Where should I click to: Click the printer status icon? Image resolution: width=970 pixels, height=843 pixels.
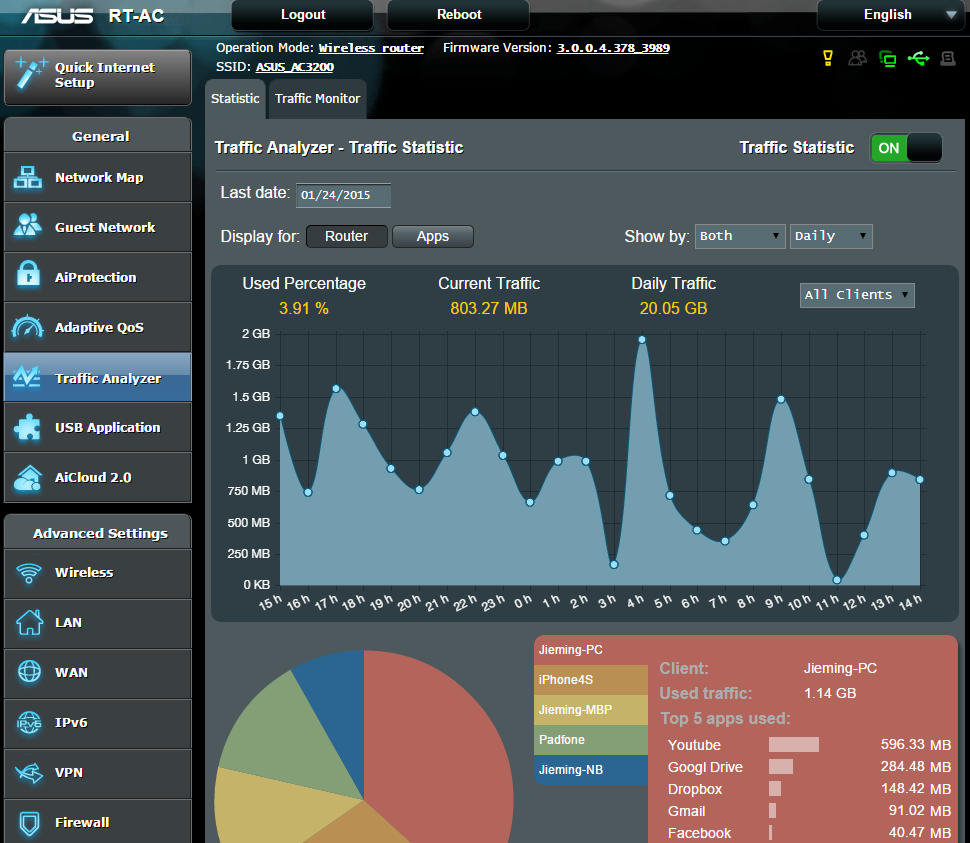(x=948, y=58)
